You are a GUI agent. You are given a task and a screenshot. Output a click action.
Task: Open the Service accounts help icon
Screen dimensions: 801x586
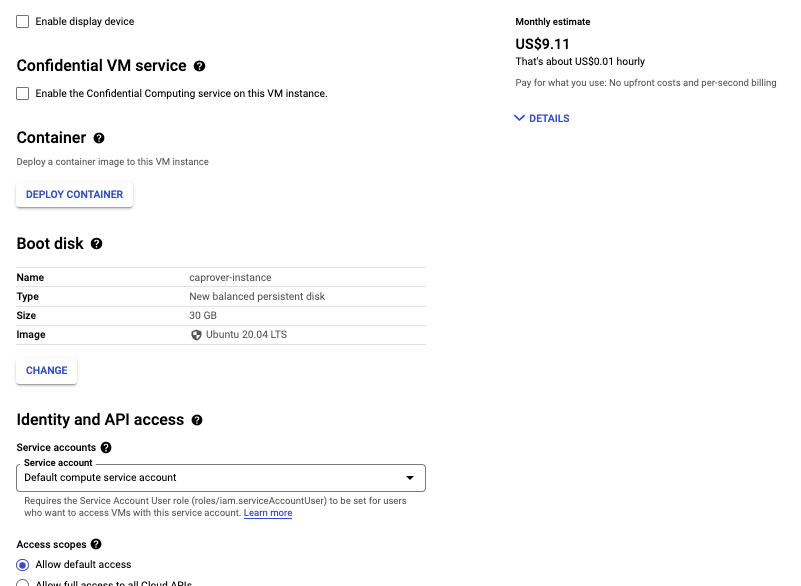tap(106, 447)
